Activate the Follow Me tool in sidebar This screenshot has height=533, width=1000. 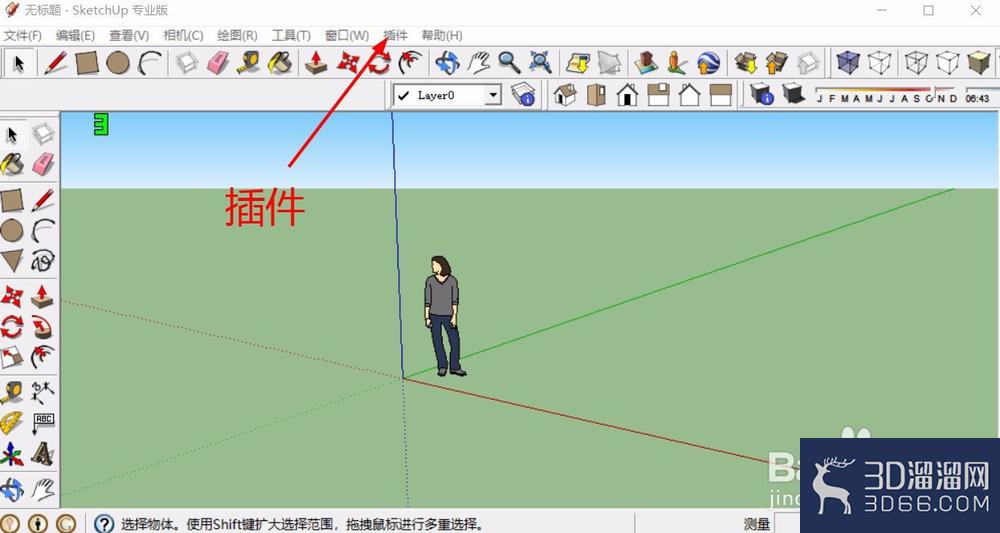pyautogui.click(x=43, y=327)
